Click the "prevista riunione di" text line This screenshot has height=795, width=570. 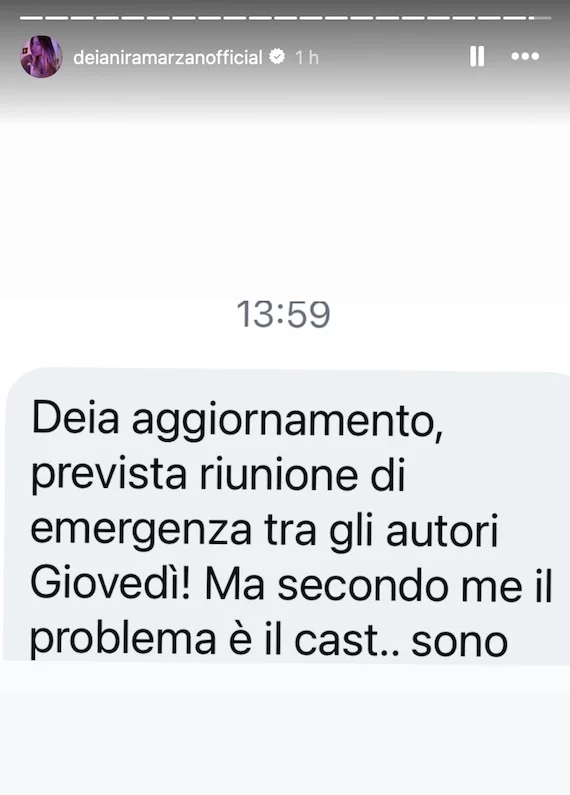[x=218, y=475]
